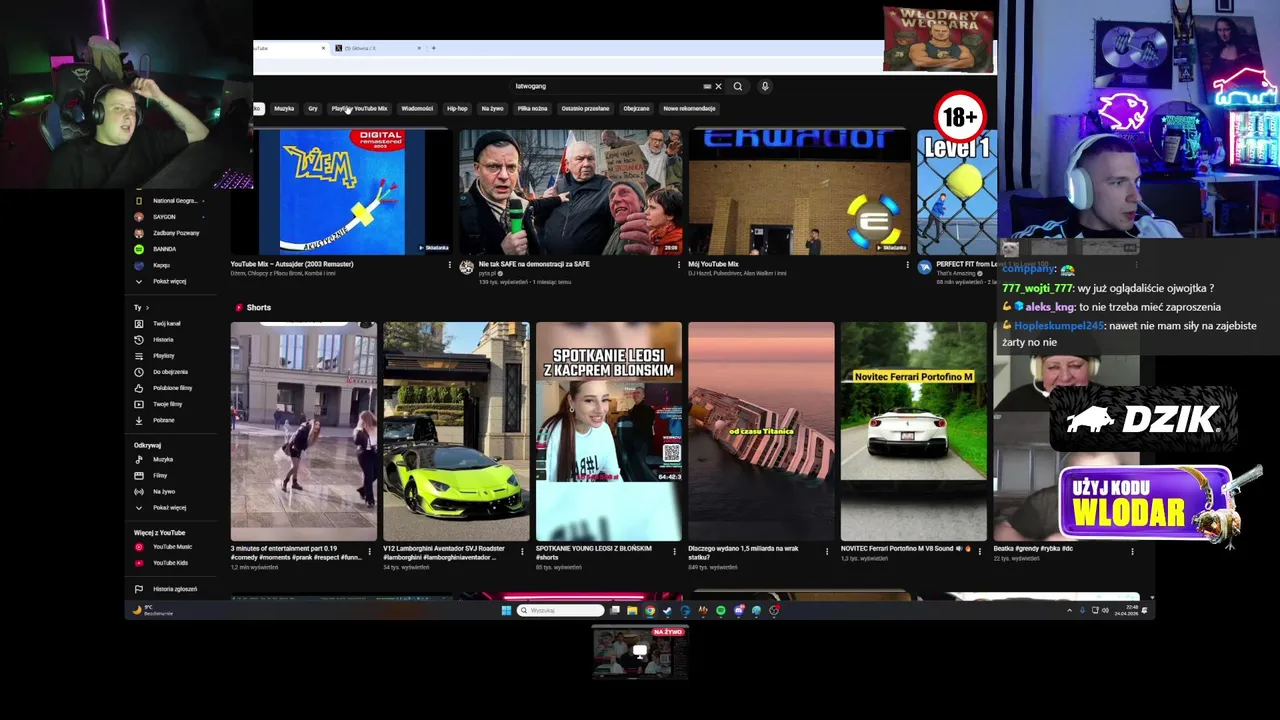Screen dimensions: 1280x720
Task: Open the BANNDA subscription channel
Action: click(x=164, y=249)
